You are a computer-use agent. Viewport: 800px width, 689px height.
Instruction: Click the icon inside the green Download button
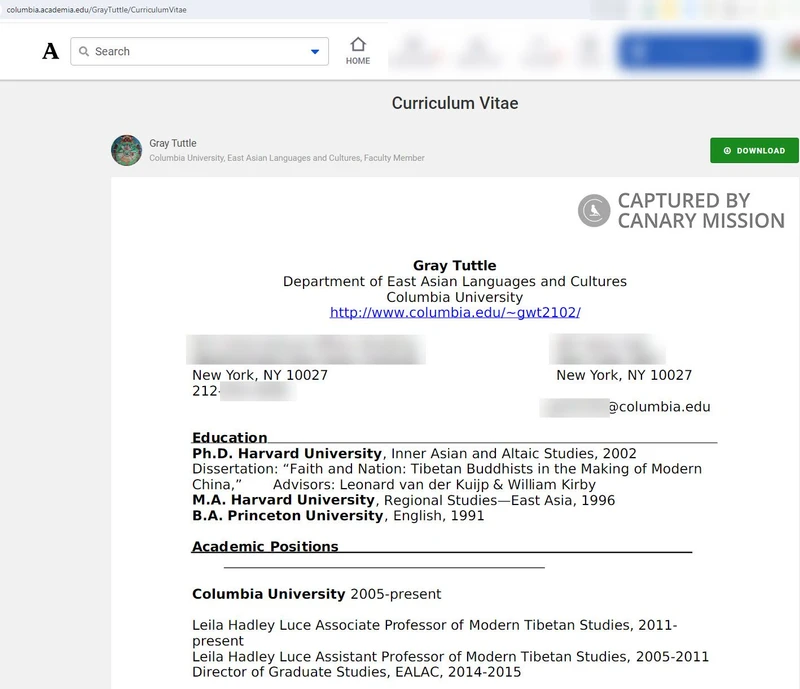pos(727,151)
